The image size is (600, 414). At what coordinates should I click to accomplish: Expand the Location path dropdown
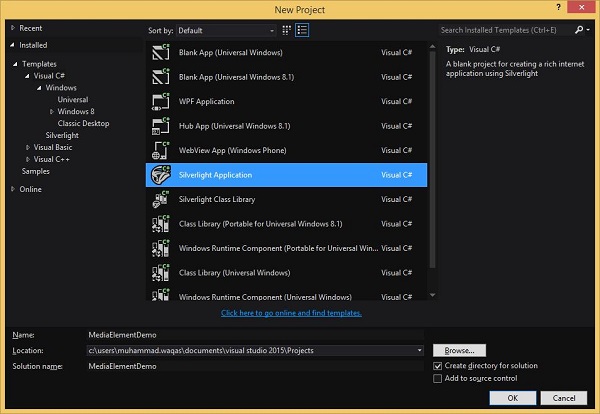pyautogui.click(x=420, y=350)
